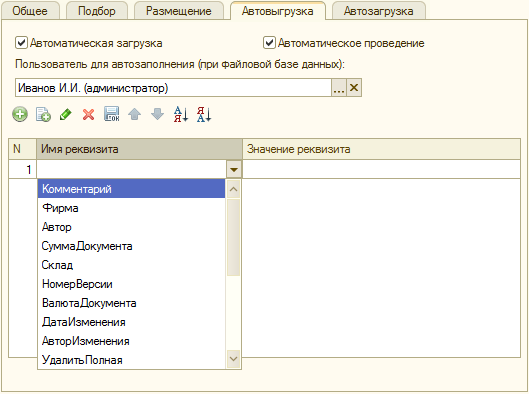Screen dimensions: 529x394
Task: Copy row using the add-by-copy icon
Action: 43,114
